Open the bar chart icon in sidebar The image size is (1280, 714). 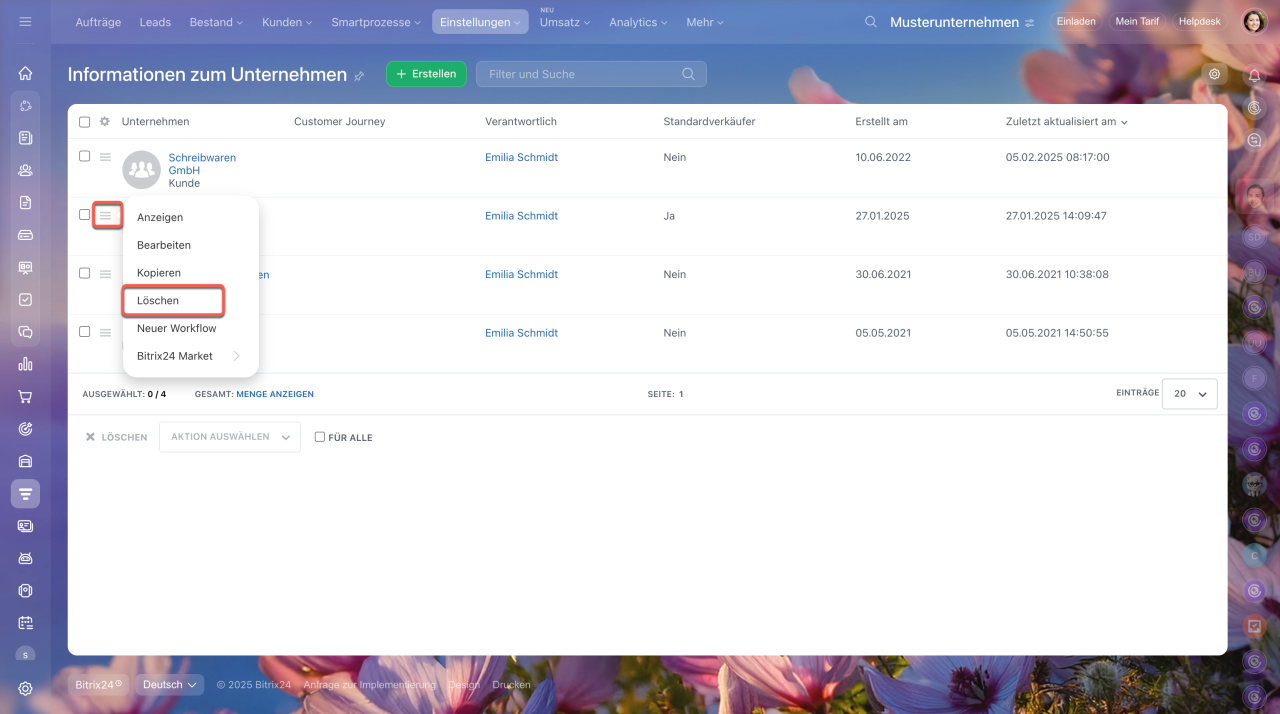(x=25, y=364)
